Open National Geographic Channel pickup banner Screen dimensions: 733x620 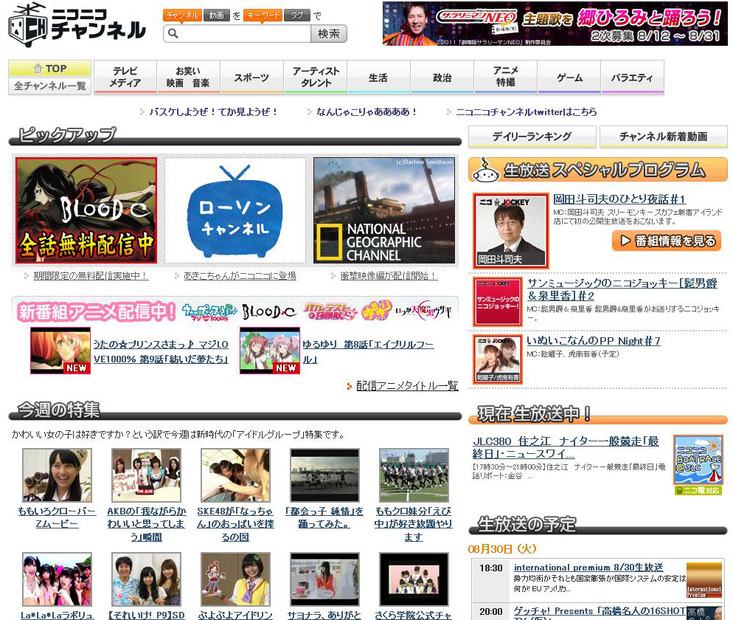pyautogui.click(x=384, y=210)
